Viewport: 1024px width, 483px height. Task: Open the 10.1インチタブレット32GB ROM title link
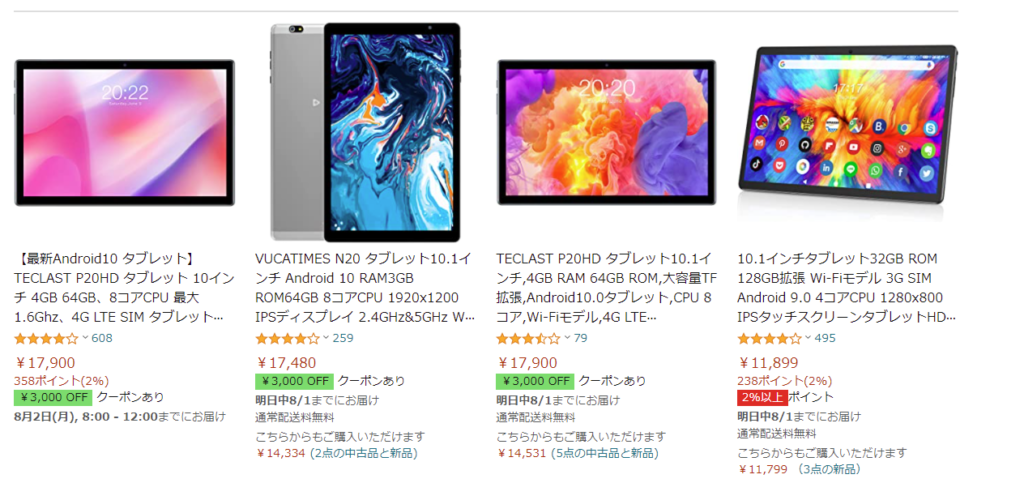[847, 288]
